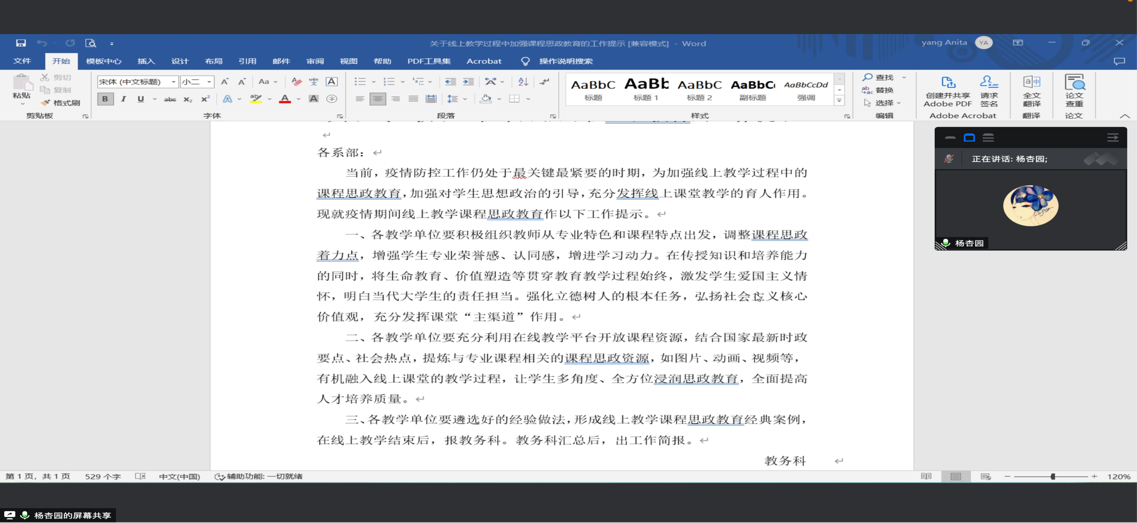Open the Insert (插入) ribbon tab
The height and width of the screenshot is (523, 1137).
(146, 61)
